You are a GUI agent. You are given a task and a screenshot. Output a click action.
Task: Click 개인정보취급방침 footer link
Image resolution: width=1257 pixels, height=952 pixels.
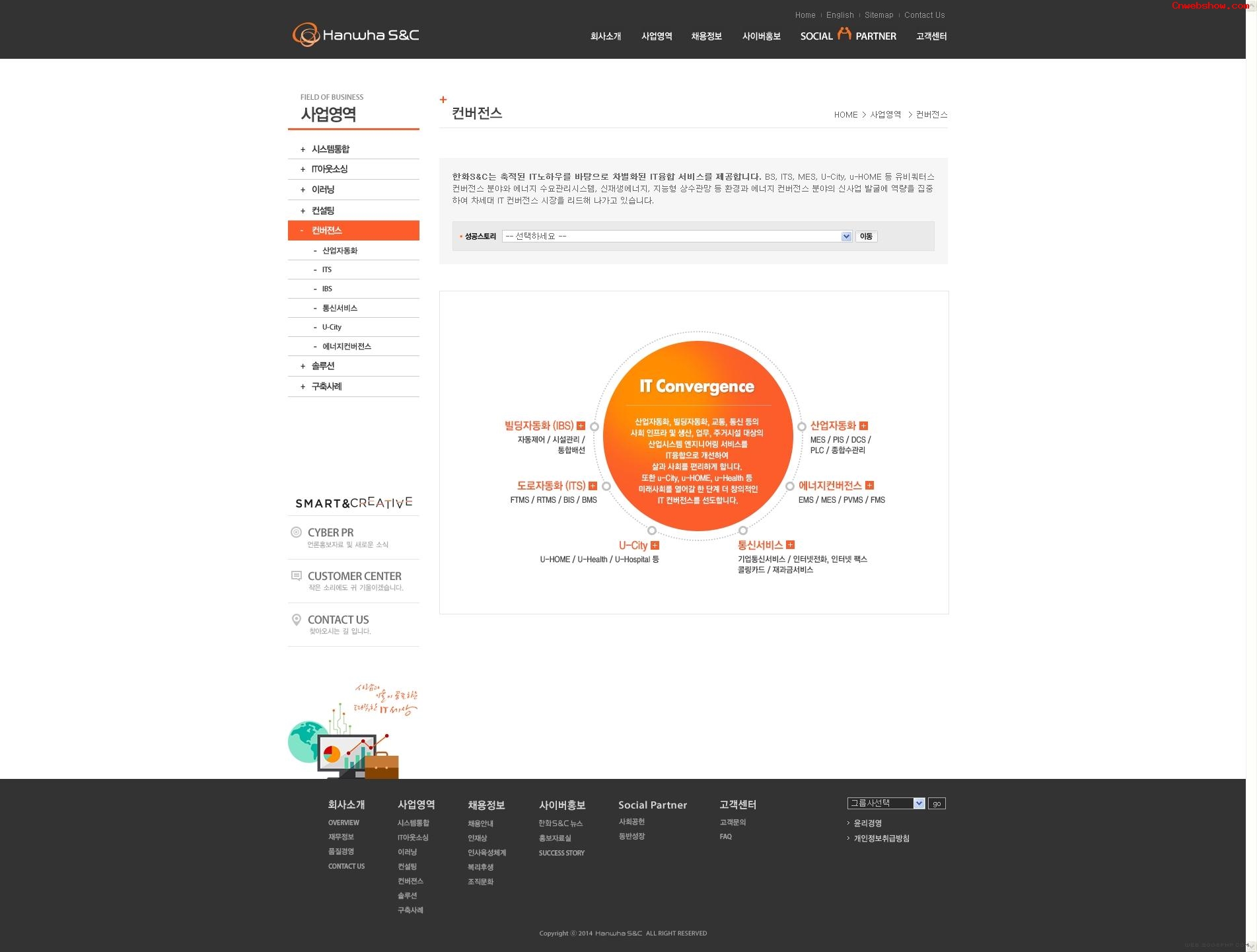tap(881, 839)
